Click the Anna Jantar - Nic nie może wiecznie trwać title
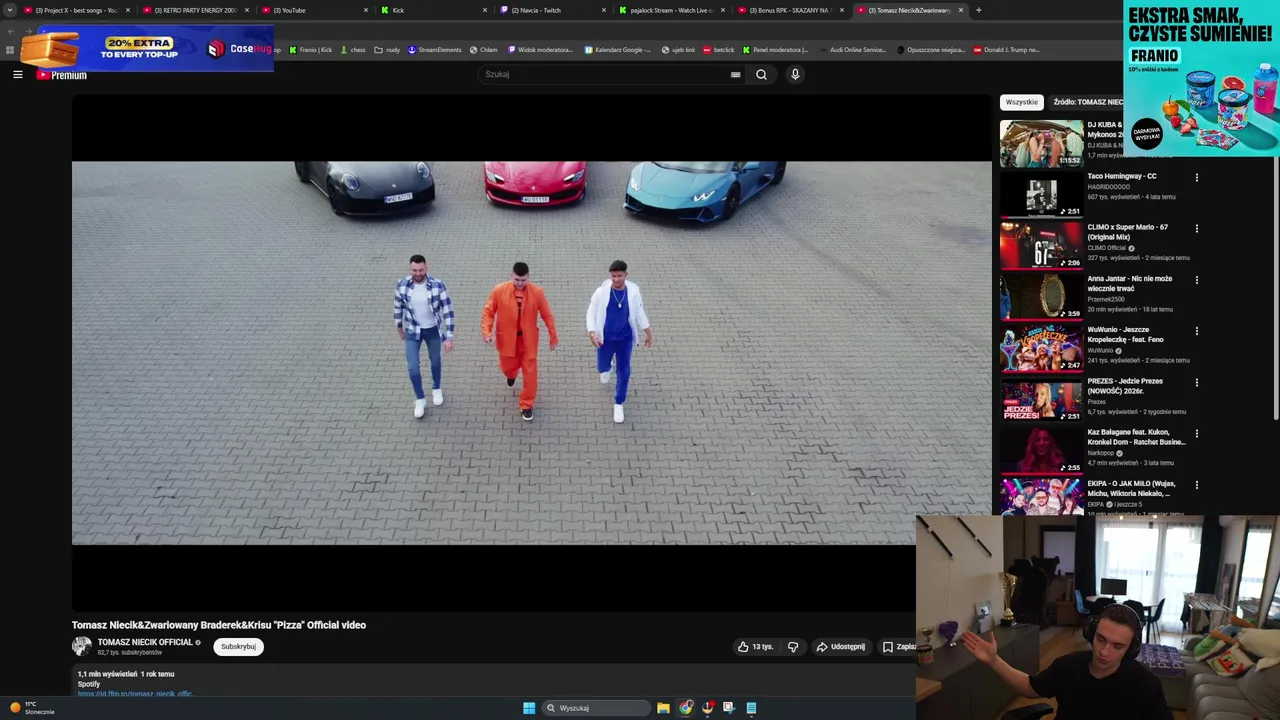Image resolution: width=1280 pixels, height=720 pixels. point(1130,284)
